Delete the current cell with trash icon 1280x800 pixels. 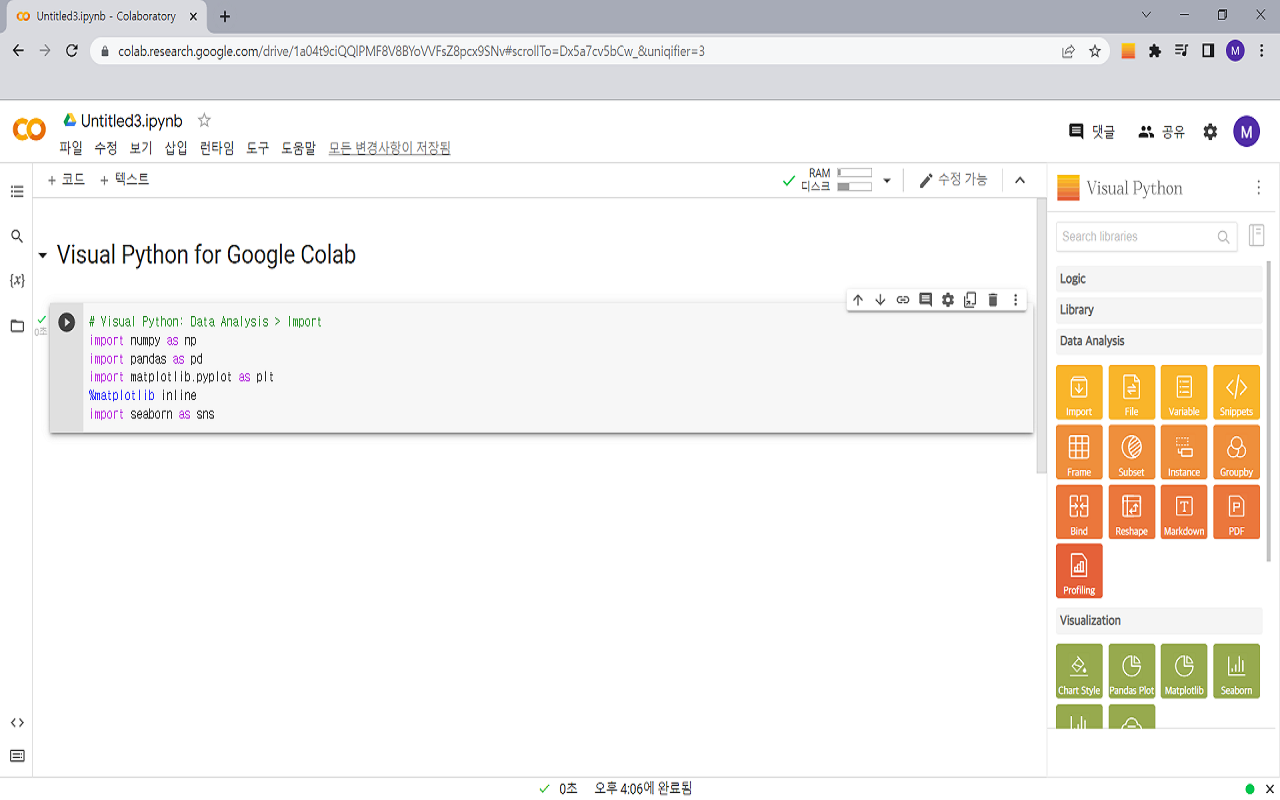pyautogui.click(x=992, y=299)
